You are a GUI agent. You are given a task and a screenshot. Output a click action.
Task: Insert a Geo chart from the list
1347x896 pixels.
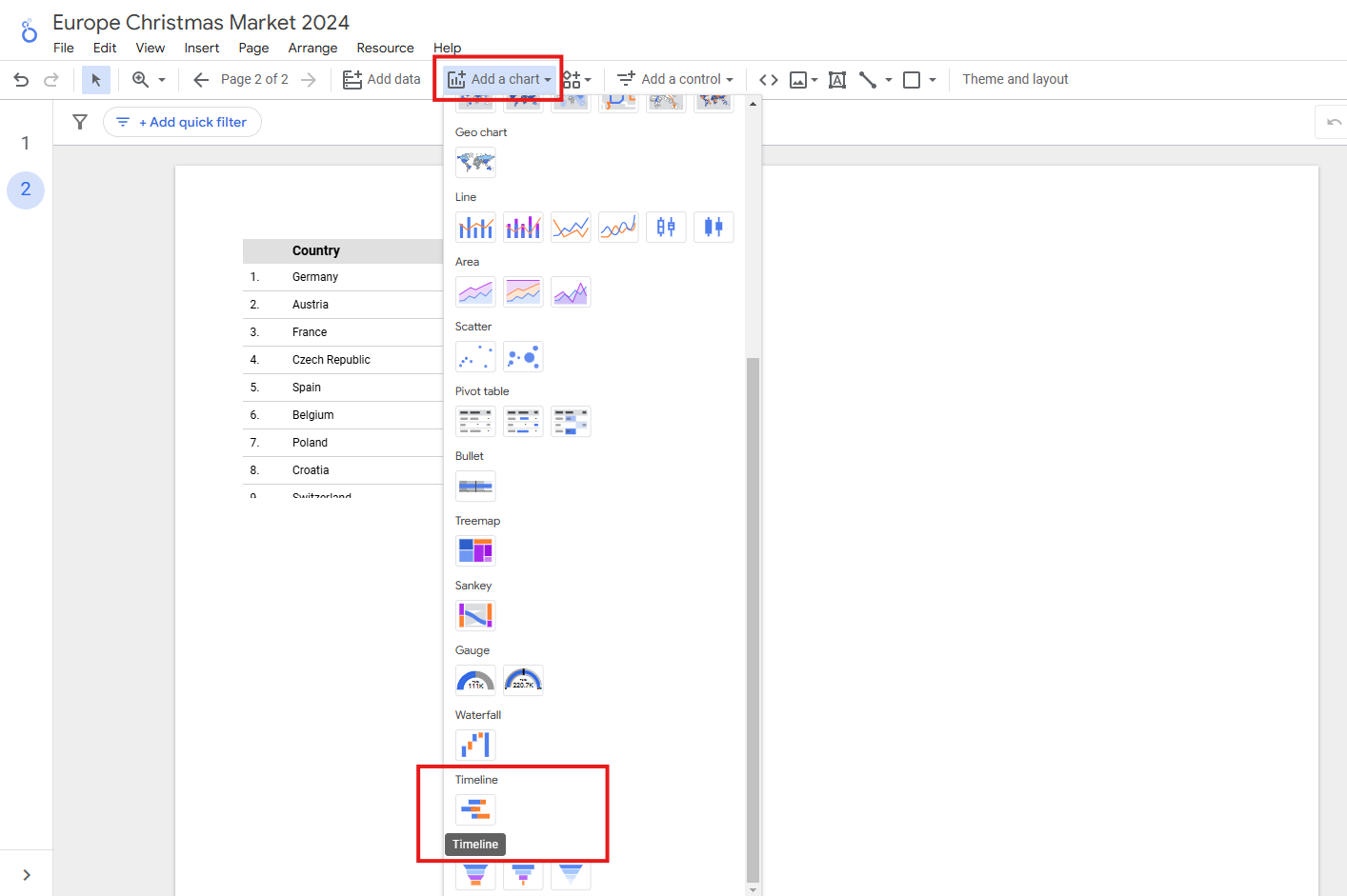click(475, 163)
